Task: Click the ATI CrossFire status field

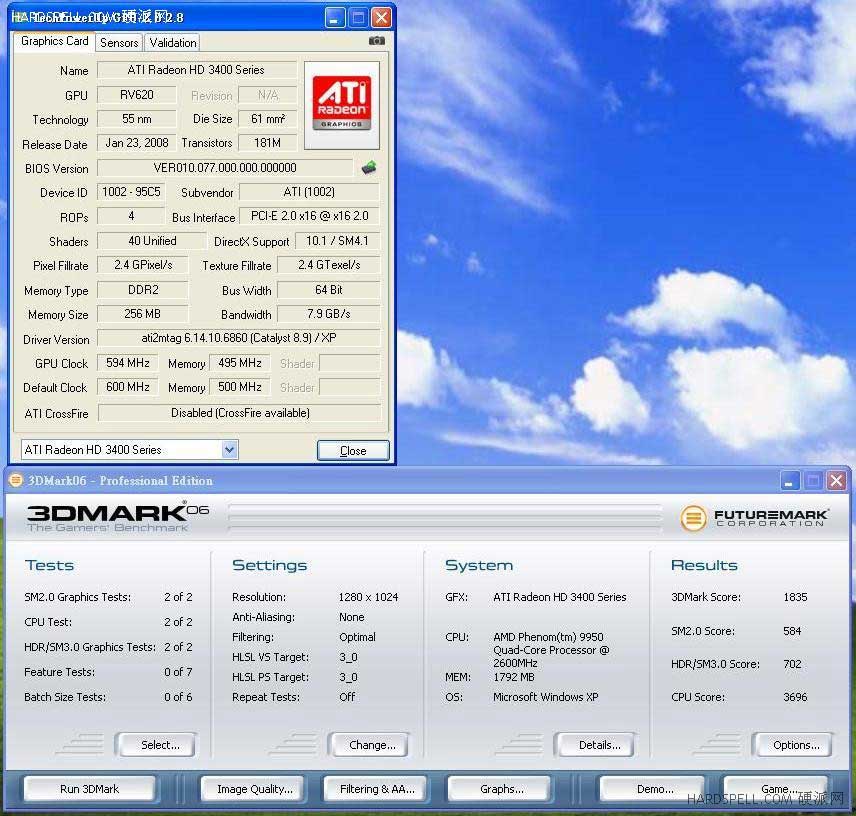Action: pos(240,413)
